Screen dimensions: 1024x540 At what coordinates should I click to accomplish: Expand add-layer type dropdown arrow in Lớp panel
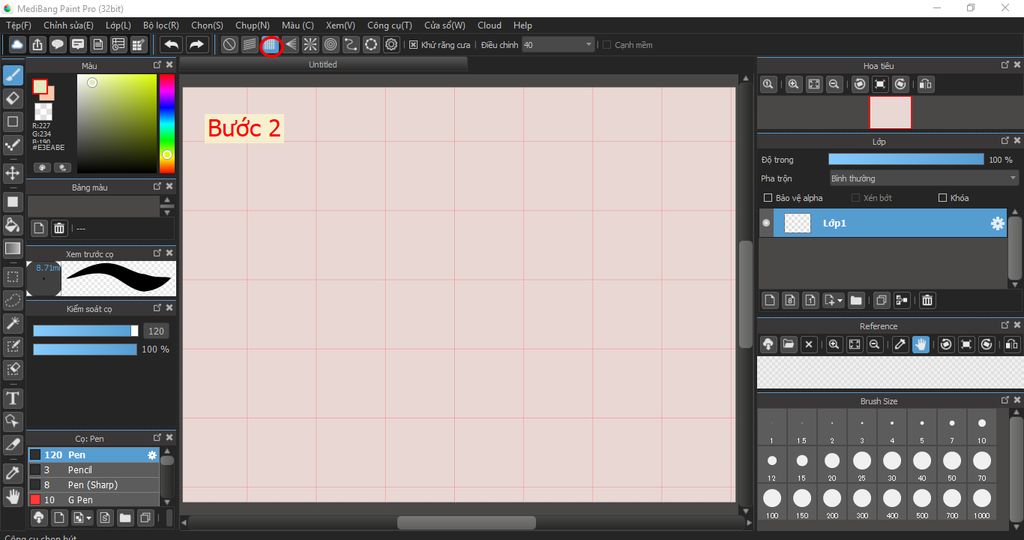(x=840, y=300)
